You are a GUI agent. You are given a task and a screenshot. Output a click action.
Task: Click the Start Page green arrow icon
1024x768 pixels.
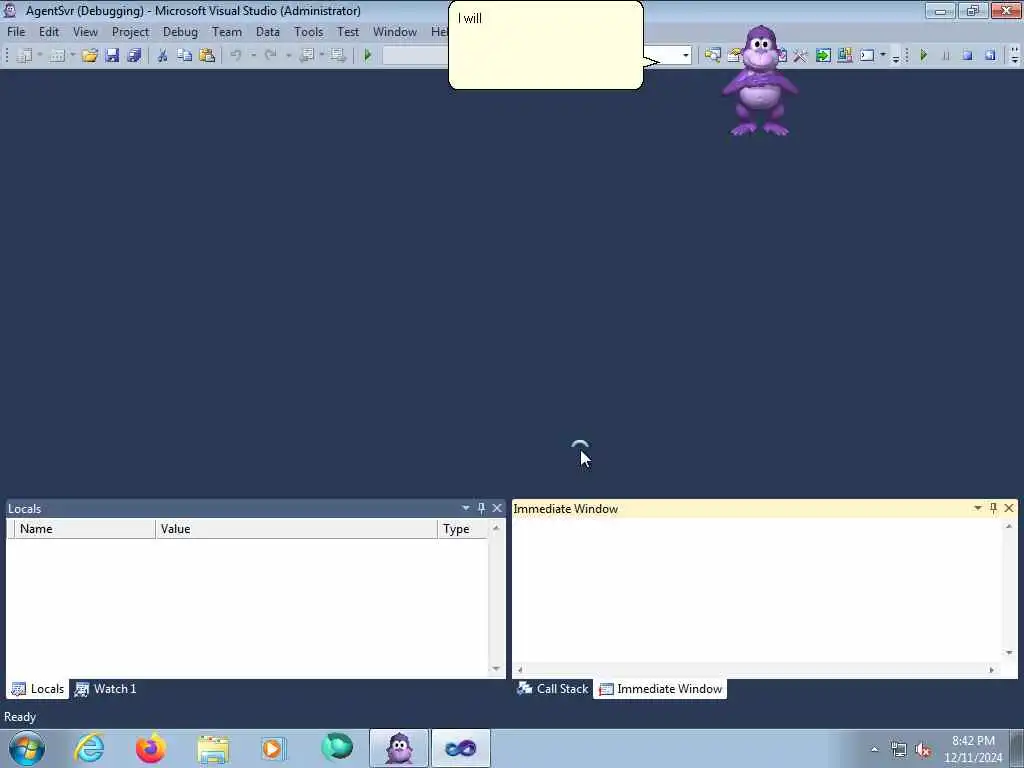[x=823, y=56]
